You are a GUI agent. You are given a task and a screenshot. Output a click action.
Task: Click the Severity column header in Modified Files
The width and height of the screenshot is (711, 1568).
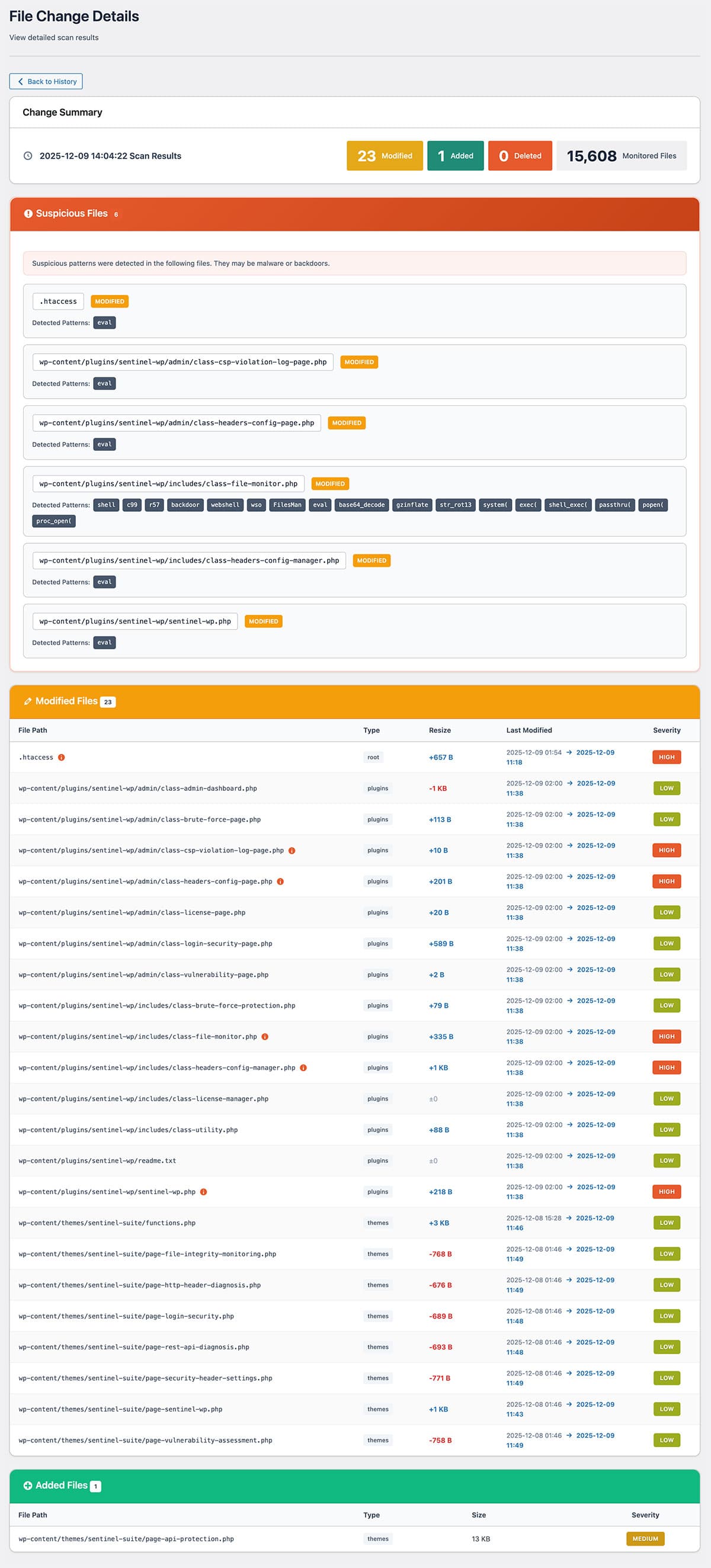(667, 730)
